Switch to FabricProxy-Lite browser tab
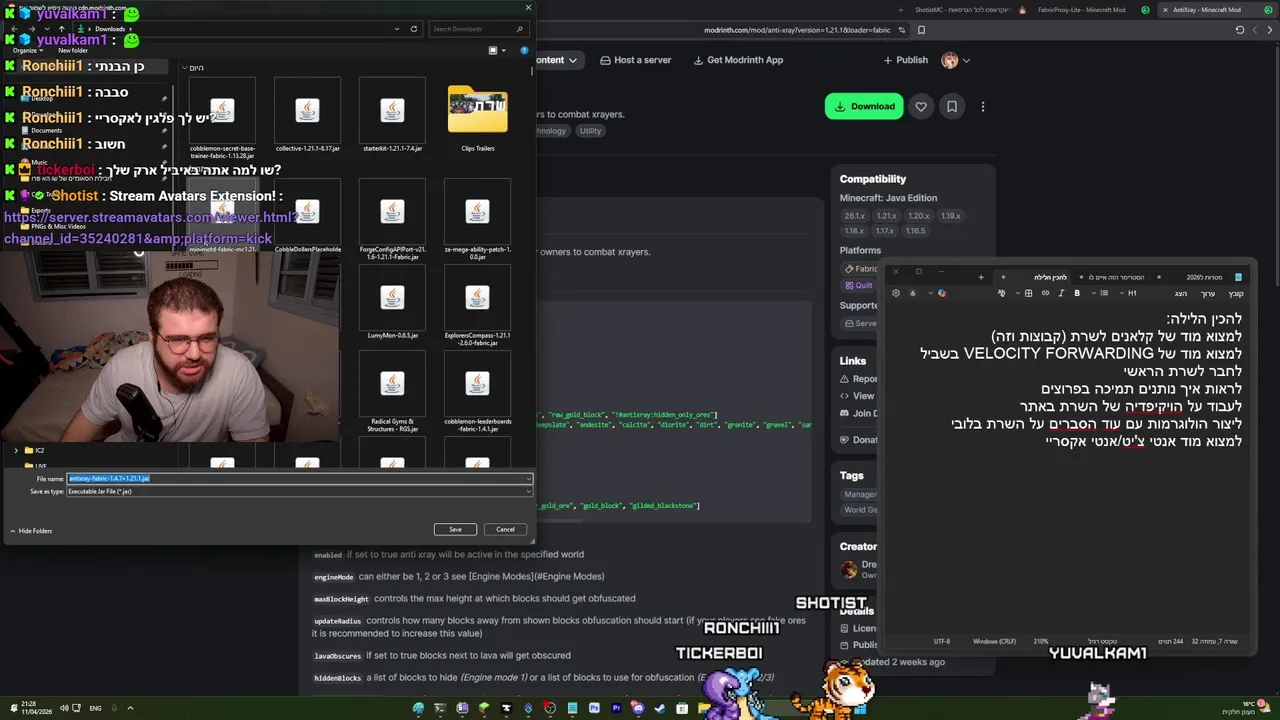The height and width of the screenshot is (720, 1280). [x=1088, y=10]
